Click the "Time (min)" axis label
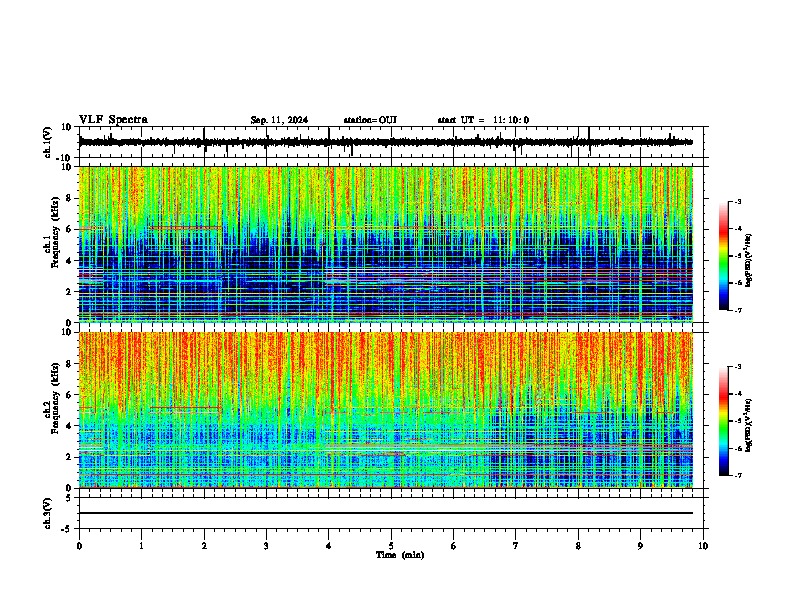 pos(400,555)
